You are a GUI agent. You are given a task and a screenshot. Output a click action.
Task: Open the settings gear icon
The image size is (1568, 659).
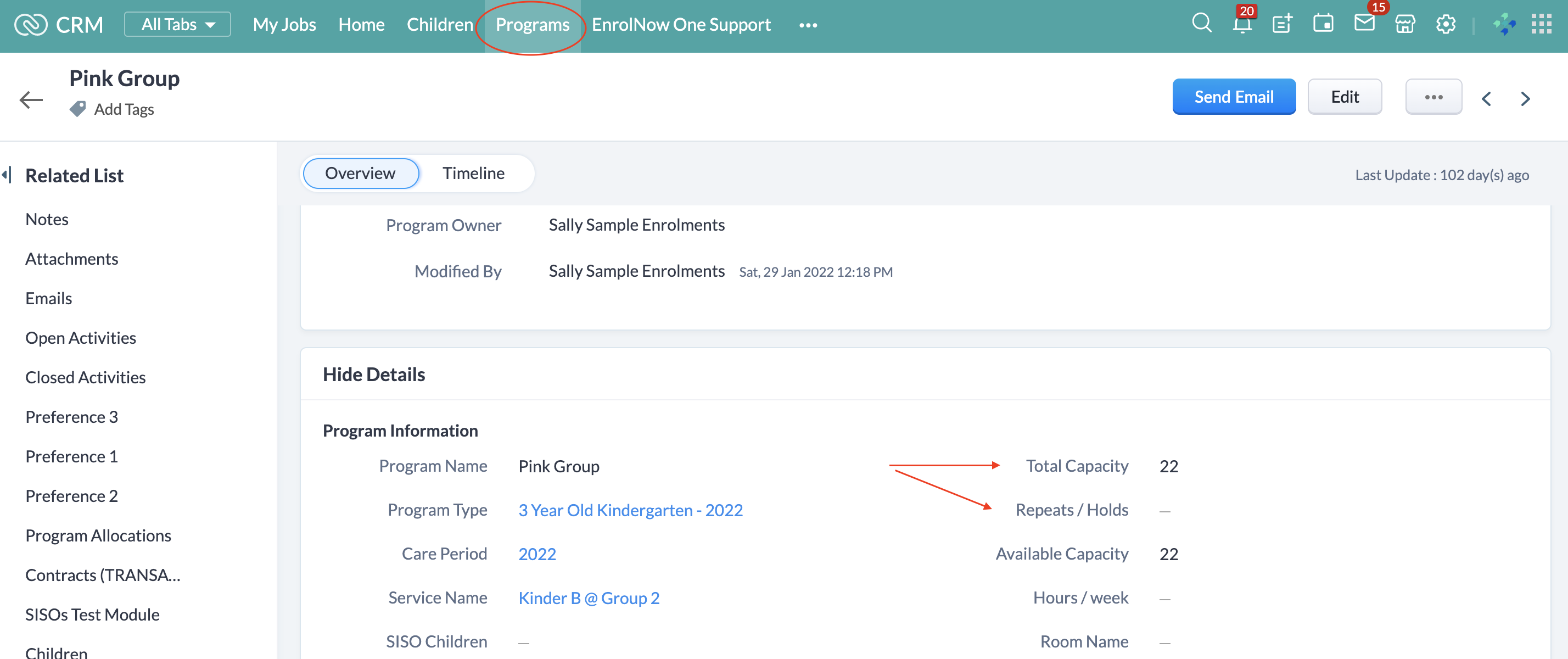pos(1446,24)
